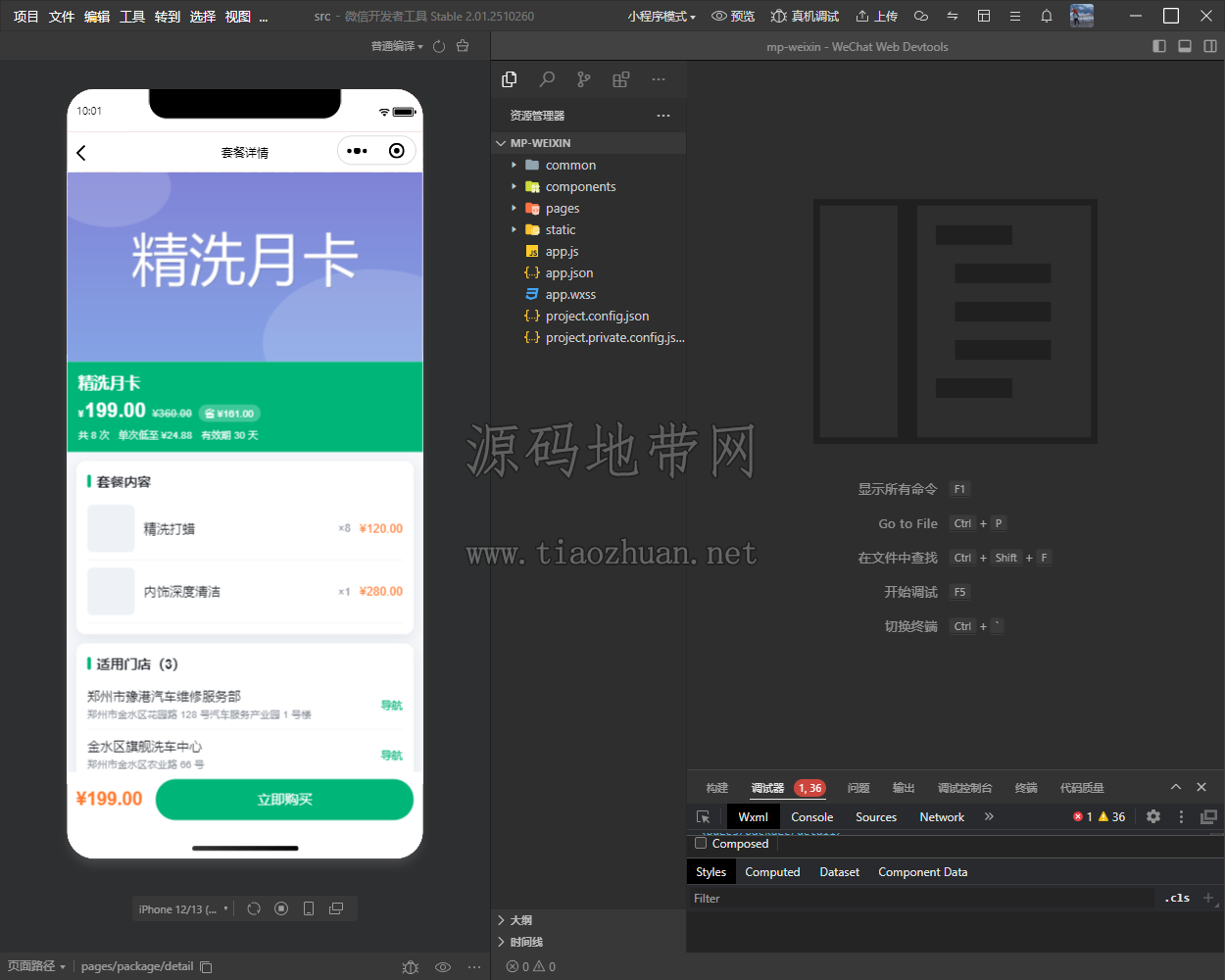The width and height of the screenshot is (1225, 980).
Task: Click the 真机调试 button
Action: 806,16
